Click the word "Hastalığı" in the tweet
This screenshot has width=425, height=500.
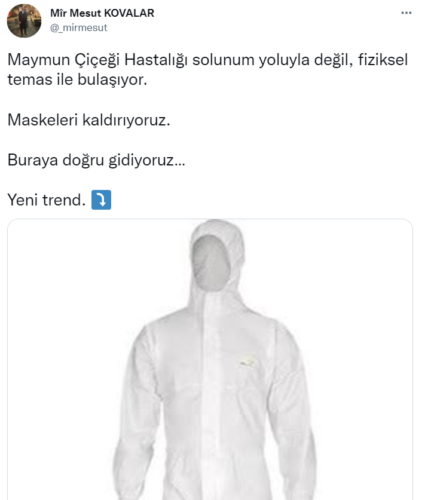click(x=155, y=61)
